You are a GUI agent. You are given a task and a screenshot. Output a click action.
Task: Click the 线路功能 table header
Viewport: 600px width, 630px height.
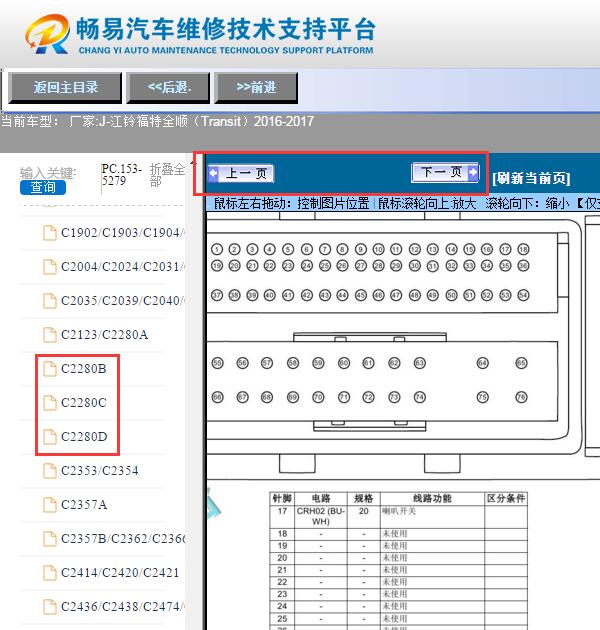click(432, 499)
